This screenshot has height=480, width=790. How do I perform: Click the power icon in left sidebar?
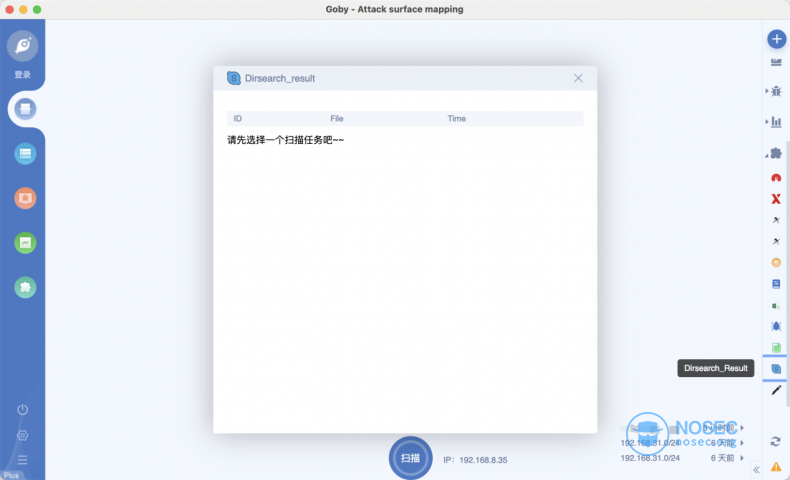click(23, 409)
